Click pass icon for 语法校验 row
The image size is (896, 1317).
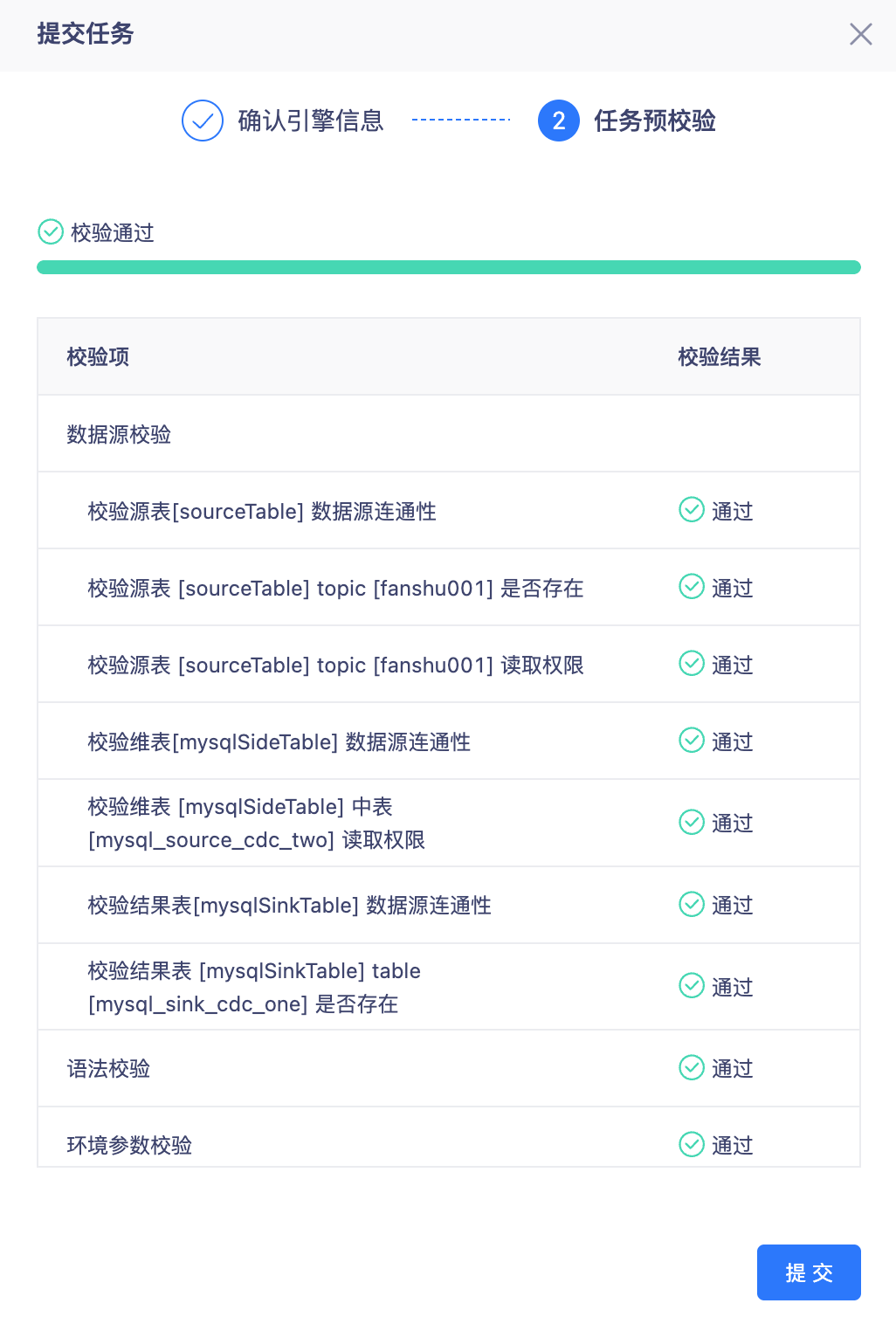coord(692,1067)
